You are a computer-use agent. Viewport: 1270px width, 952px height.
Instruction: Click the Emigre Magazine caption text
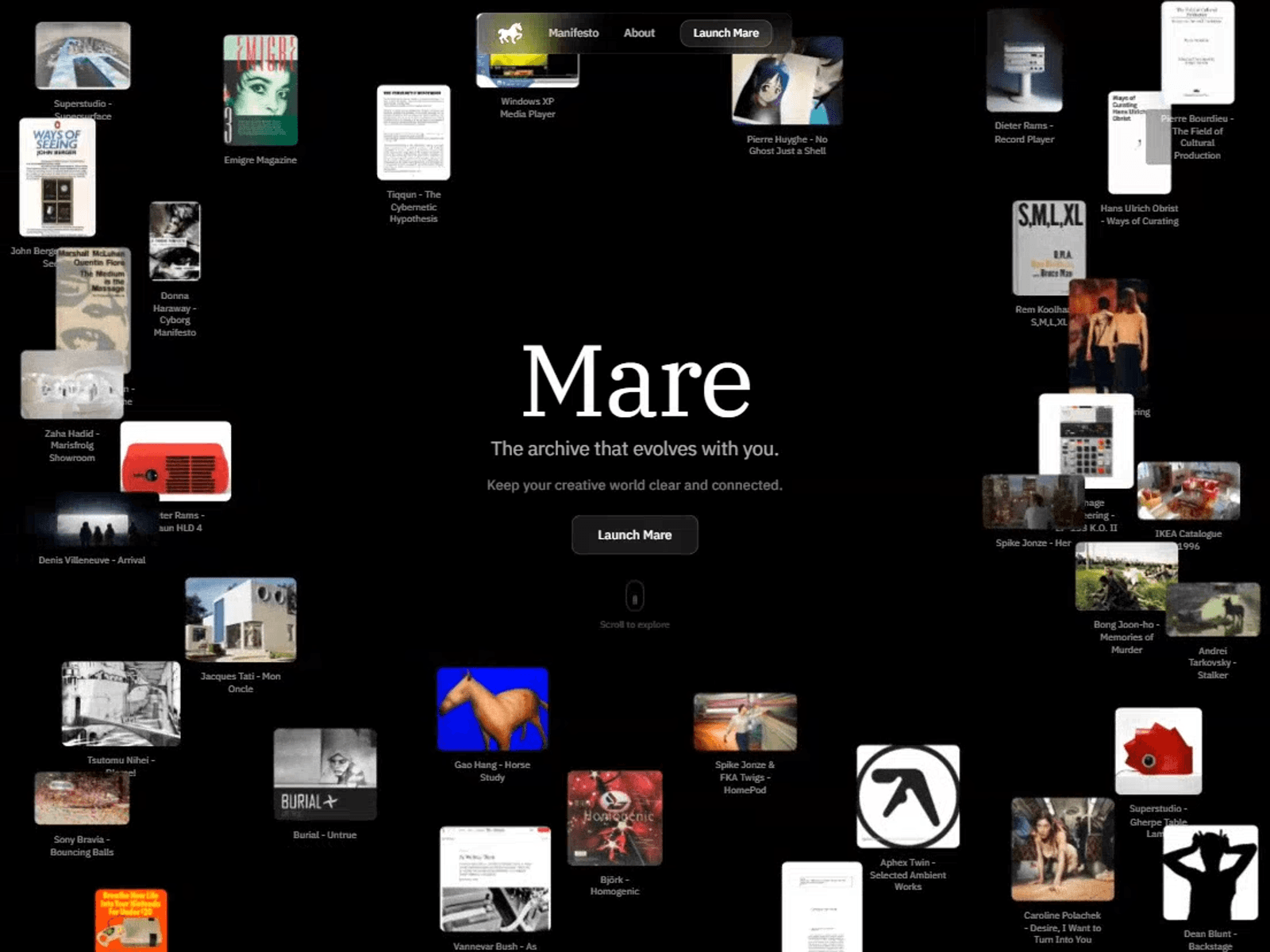pyautogui.click(x=260, y=160)
